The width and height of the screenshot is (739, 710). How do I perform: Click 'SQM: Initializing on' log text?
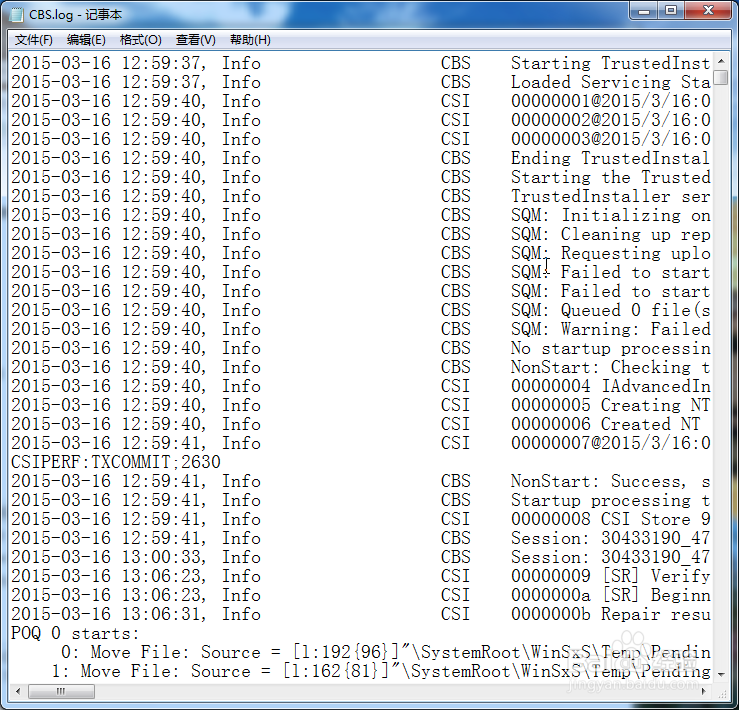tap(610, 215)
